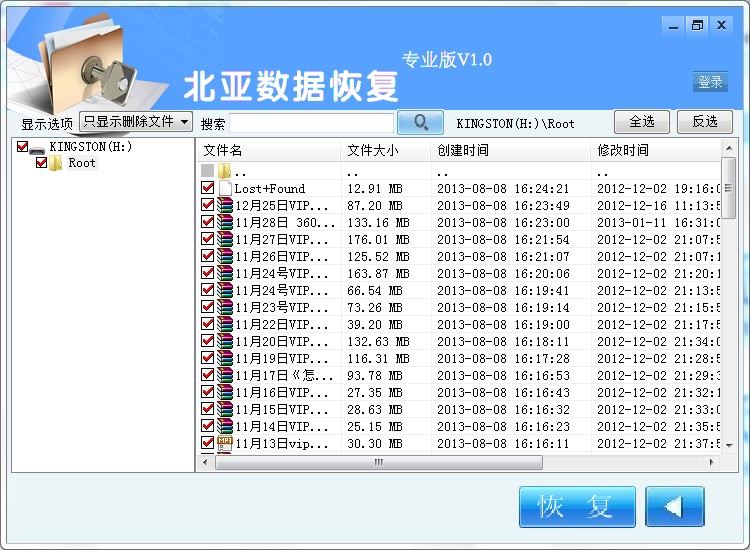Screen dimensions: 750x550
Task: Uncheck the KINGSTON(H:) drive checkbox
Action: [x=22, y=147]
